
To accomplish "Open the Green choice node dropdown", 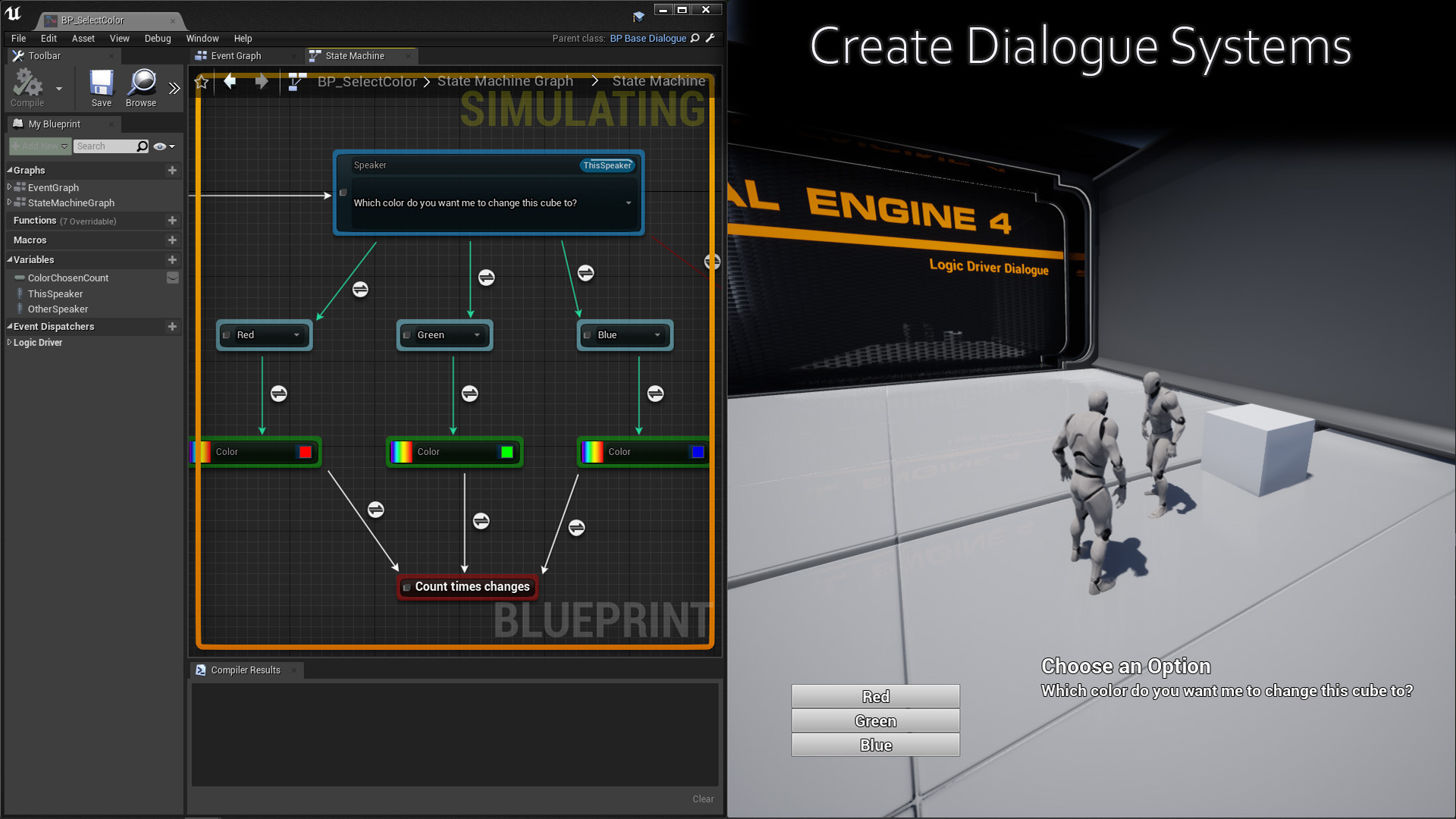I will tap(477, 335).
